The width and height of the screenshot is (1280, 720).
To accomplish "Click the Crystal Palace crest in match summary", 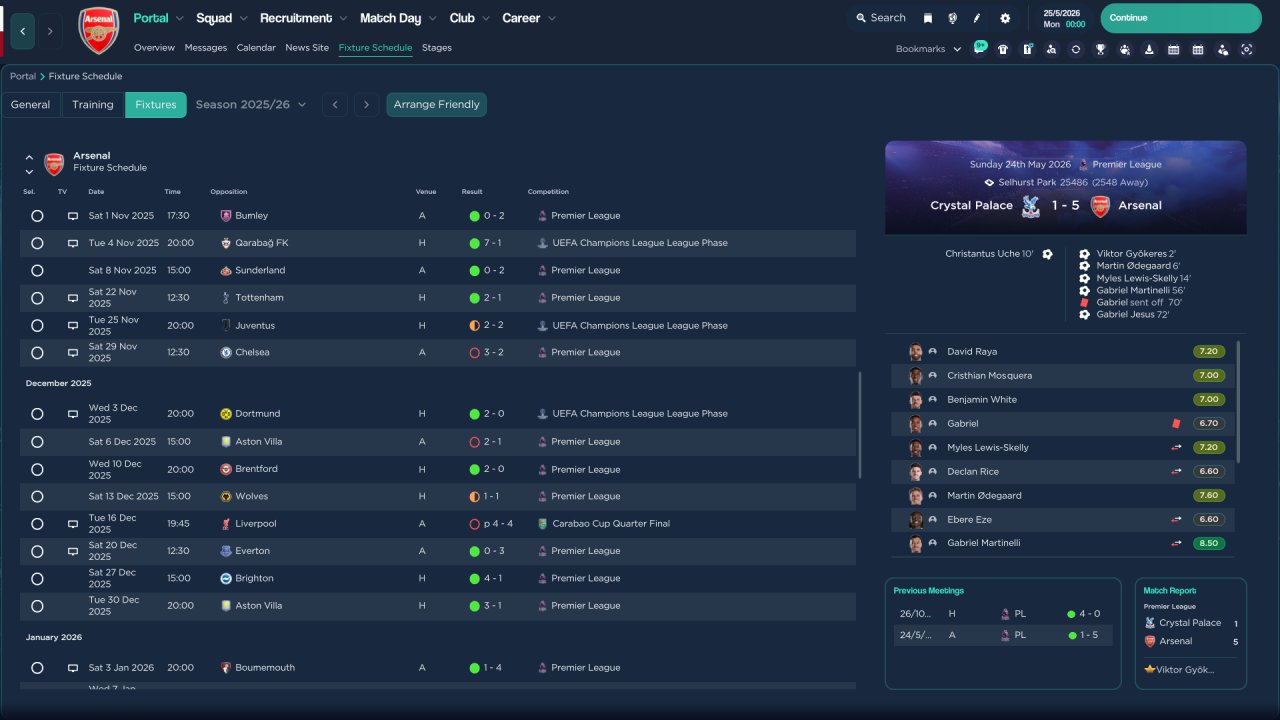I will tap(1030, 206).
